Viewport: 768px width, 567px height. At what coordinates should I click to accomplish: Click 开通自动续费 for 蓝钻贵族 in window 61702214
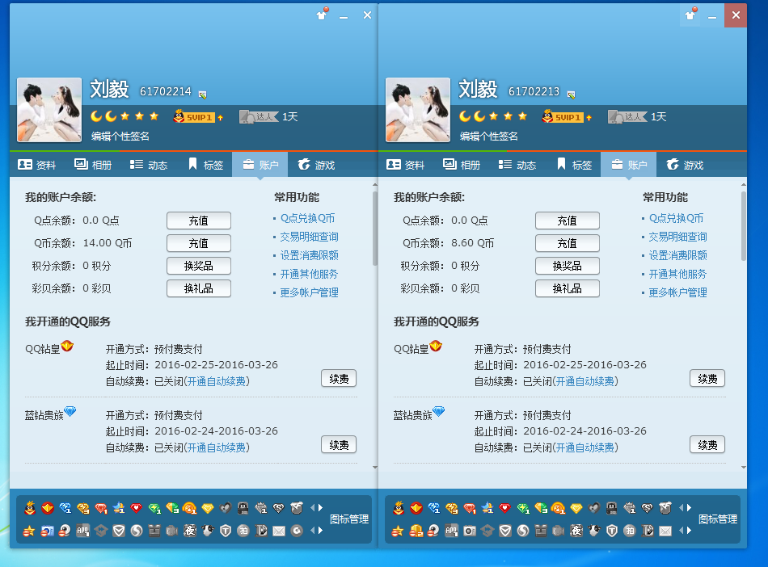[216, 447]
